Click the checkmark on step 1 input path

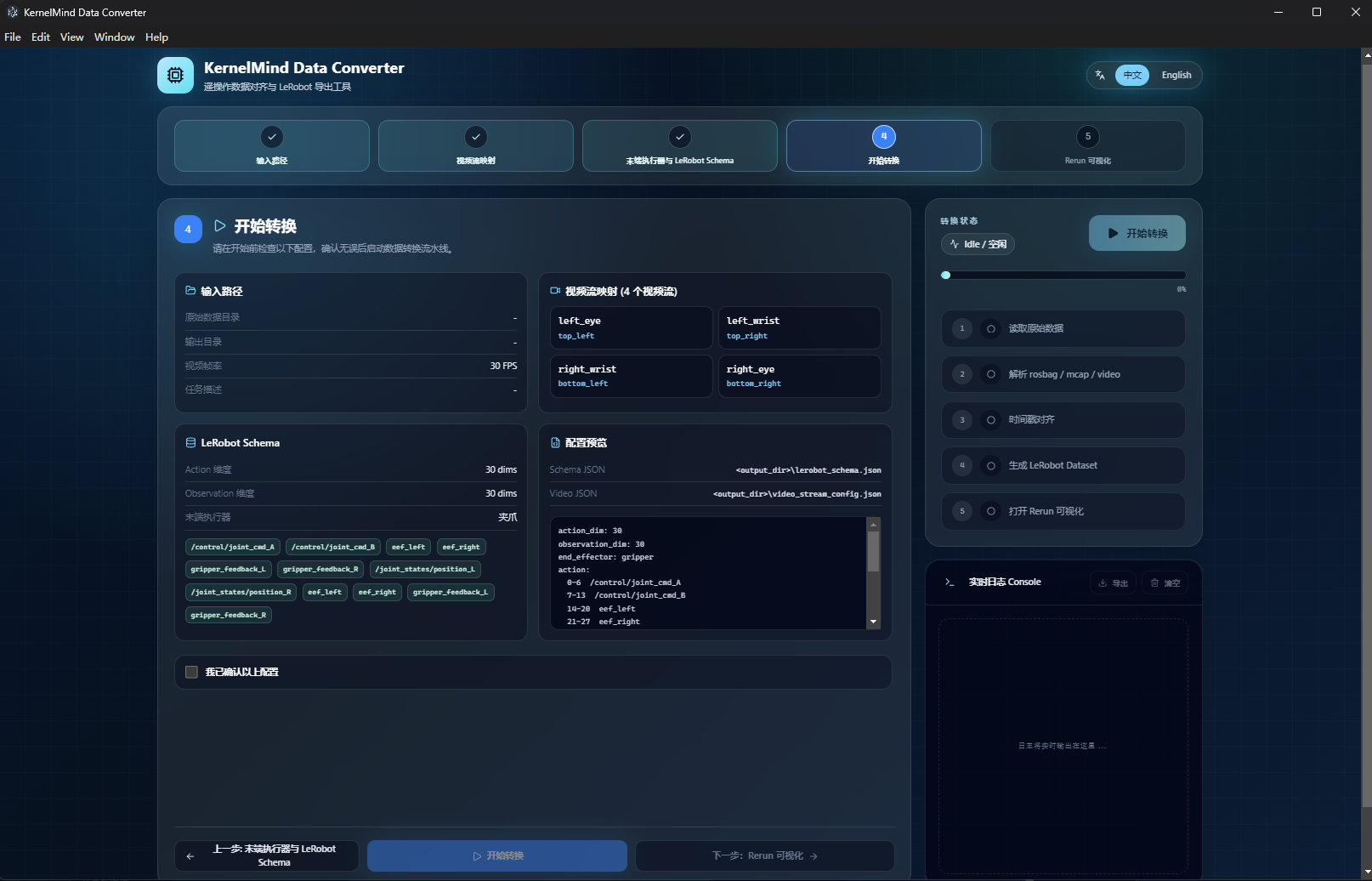point(272,137)
